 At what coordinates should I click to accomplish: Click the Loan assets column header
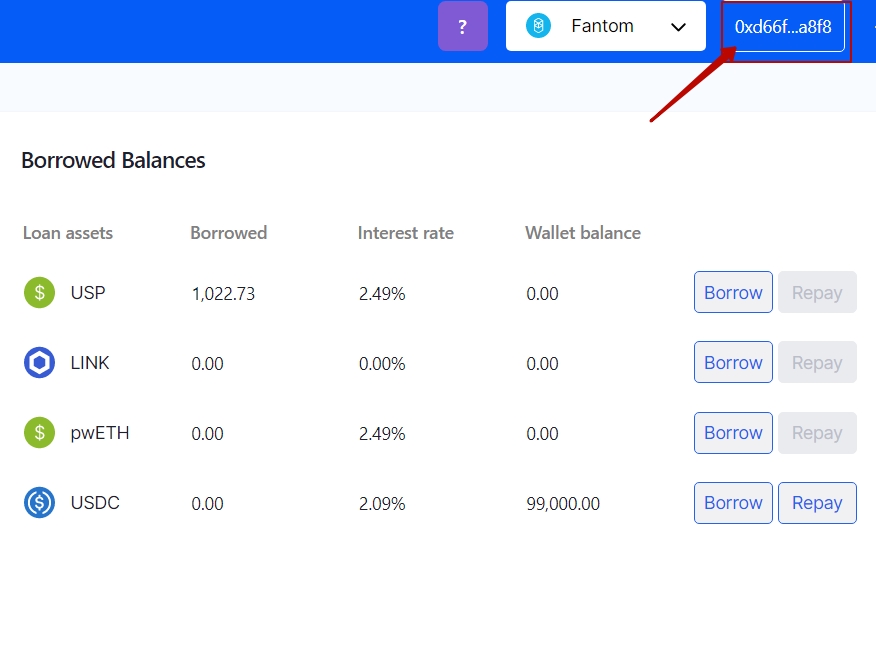tap(68, 233)
